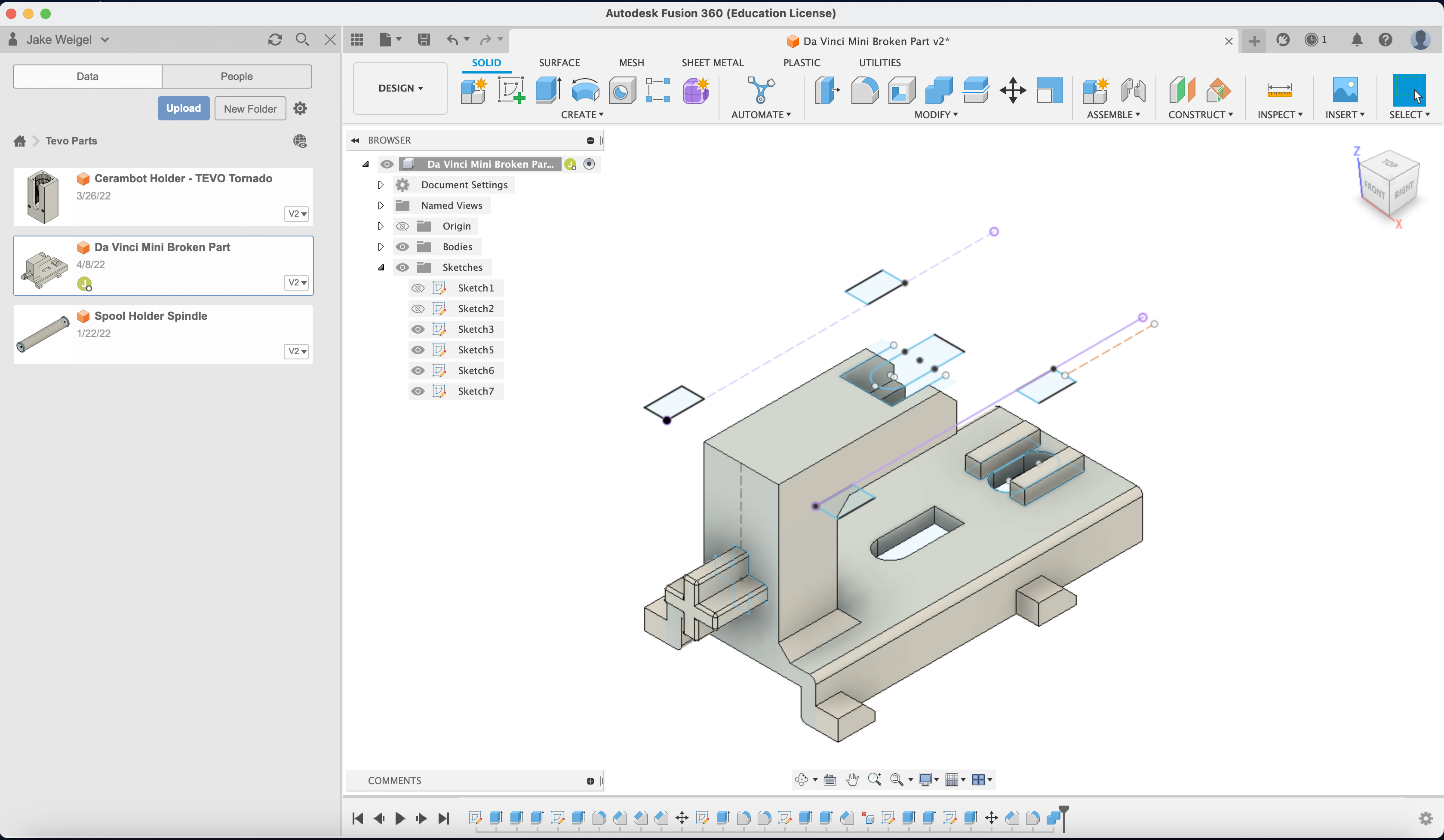Collapse the Sketches folder node
The height and width of the screenshot is (840, 1444).
(x=381, y=267)
